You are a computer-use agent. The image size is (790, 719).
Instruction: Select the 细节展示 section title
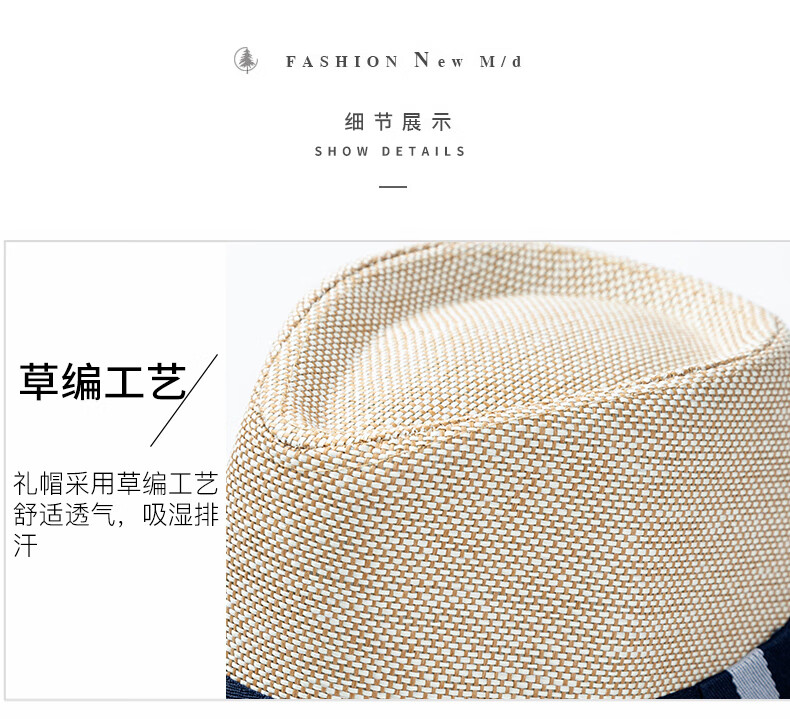pos(398,122)
